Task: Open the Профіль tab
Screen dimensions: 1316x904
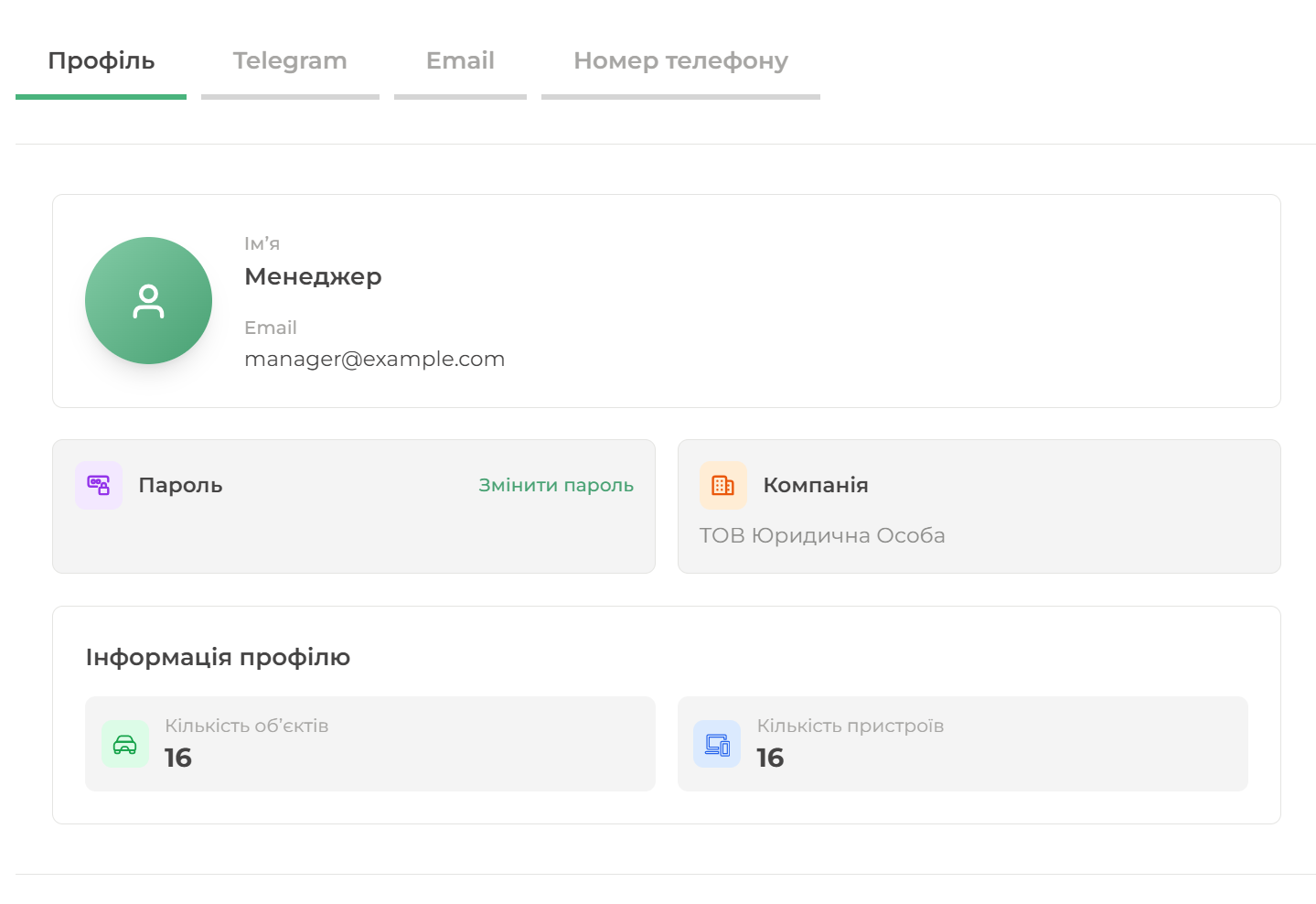Action: (x=101, y=61)
